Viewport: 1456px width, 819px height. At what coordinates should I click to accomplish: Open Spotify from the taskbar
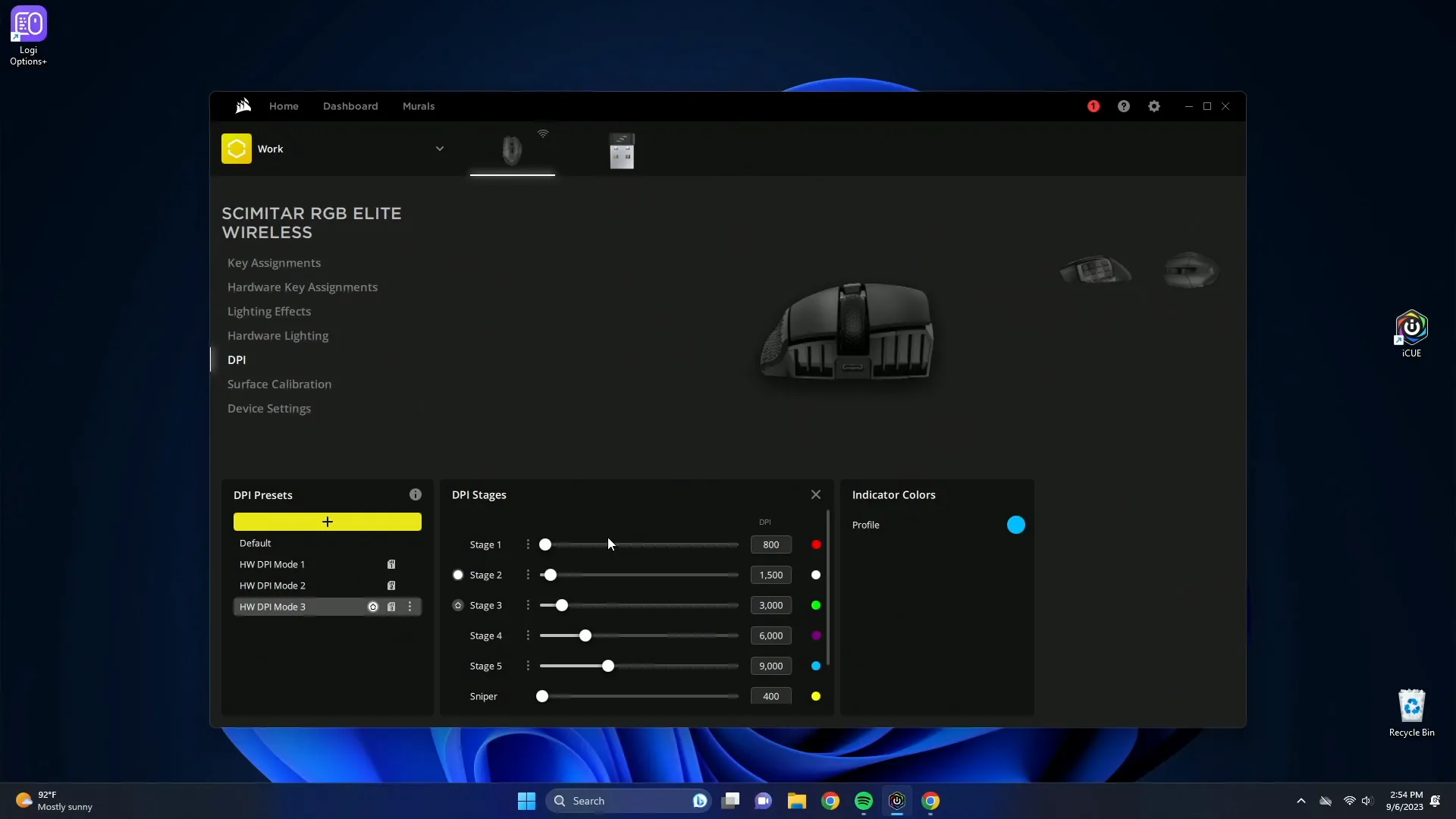point(864,801)
